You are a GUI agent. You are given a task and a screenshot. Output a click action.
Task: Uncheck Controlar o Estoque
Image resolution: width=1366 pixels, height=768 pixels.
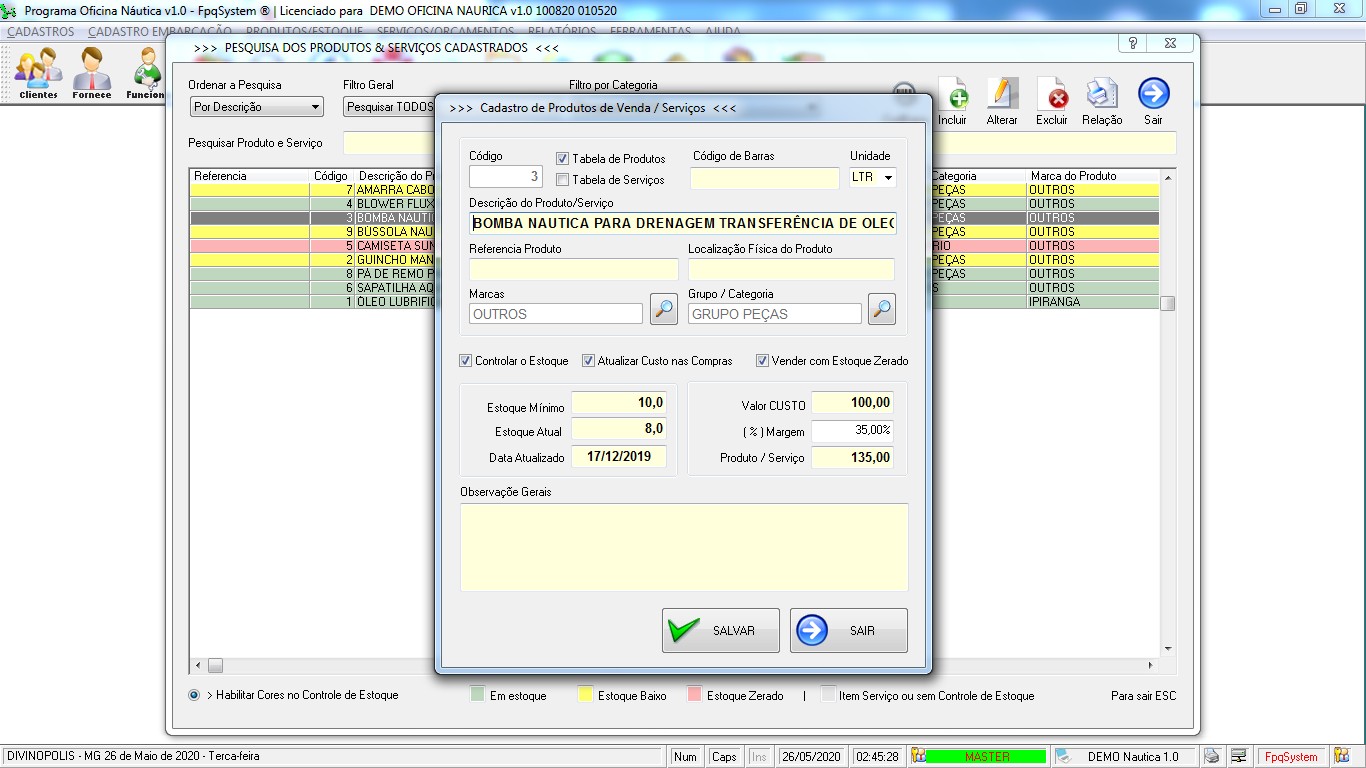coord(466,361)
